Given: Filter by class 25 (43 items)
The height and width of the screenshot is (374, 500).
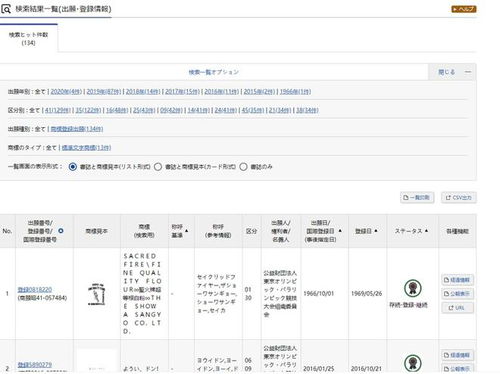Looking at the screenshot, I should (144, 110).
